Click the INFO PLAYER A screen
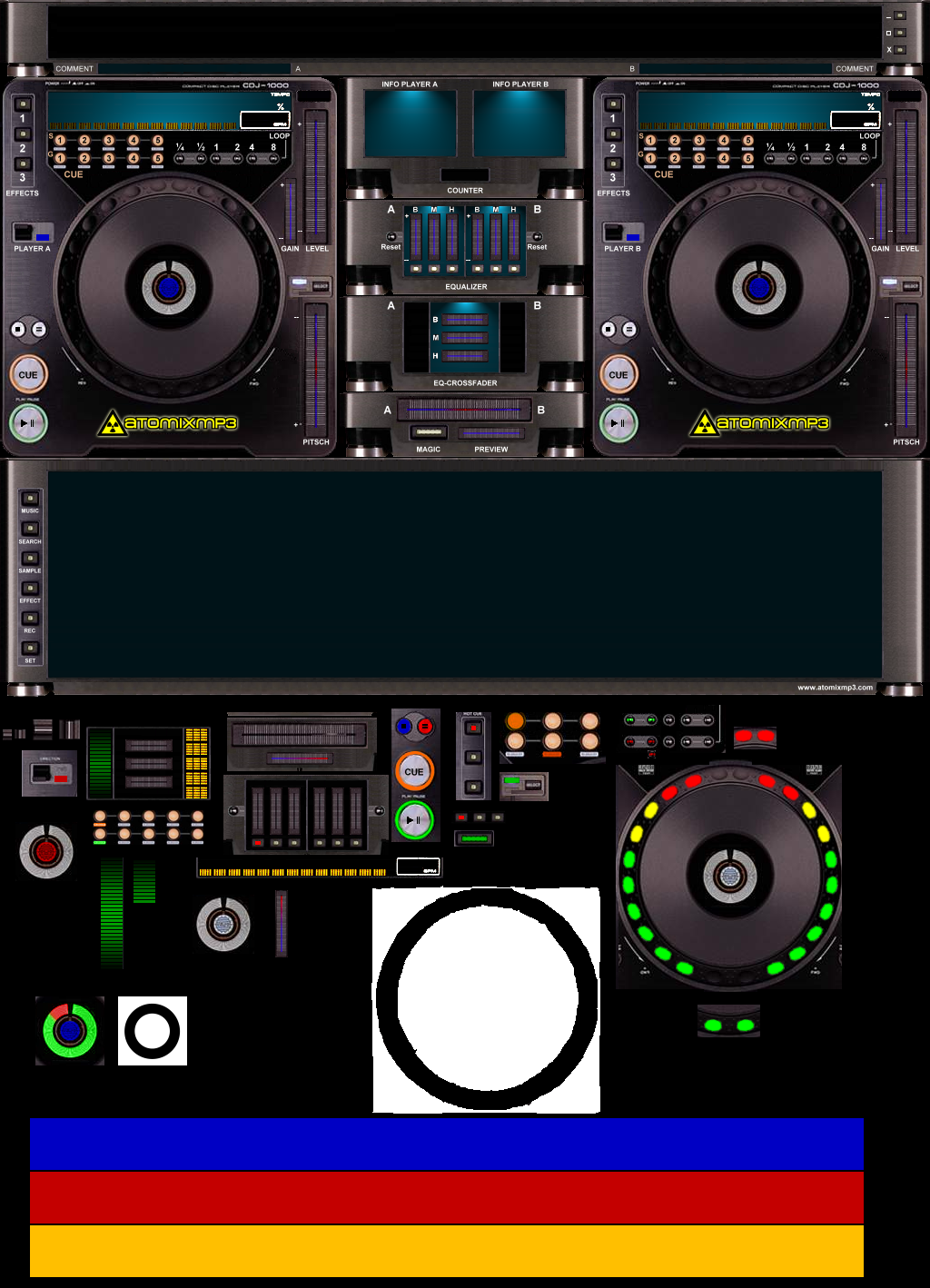 pos(410,124)
